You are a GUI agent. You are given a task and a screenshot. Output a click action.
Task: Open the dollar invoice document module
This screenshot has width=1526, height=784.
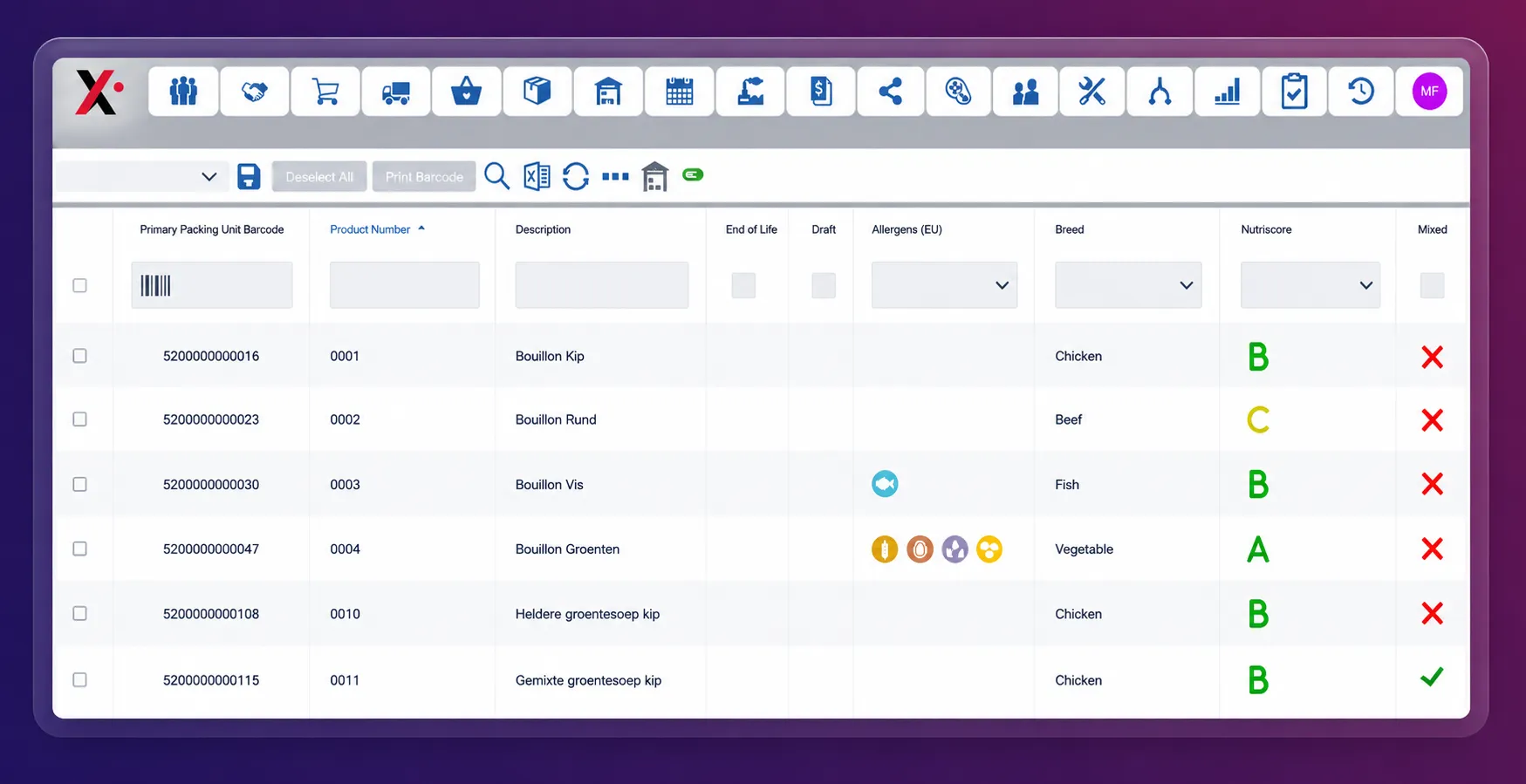tap(820, 91)
